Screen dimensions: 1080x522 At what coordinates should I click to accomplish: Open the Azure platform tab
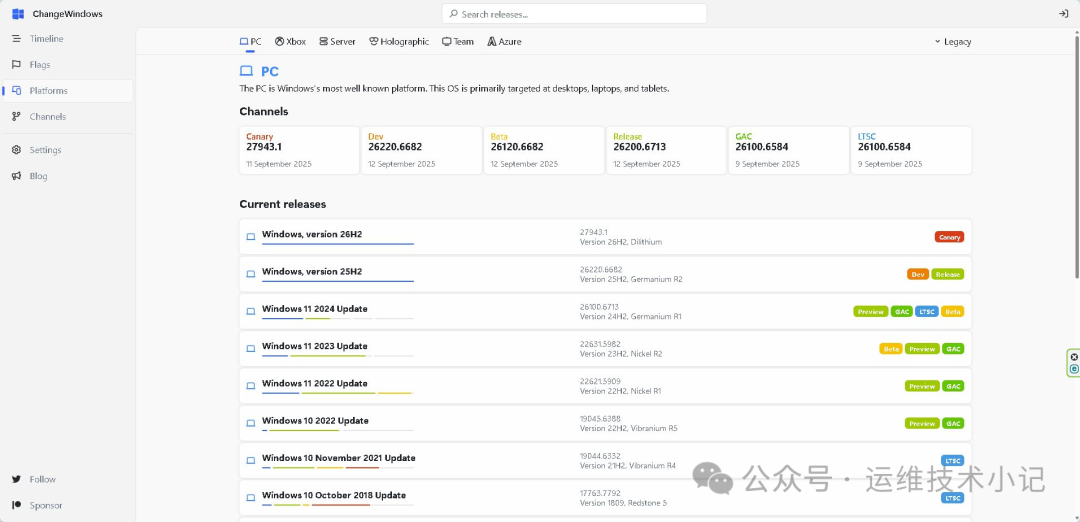click(x=504, y=42)
